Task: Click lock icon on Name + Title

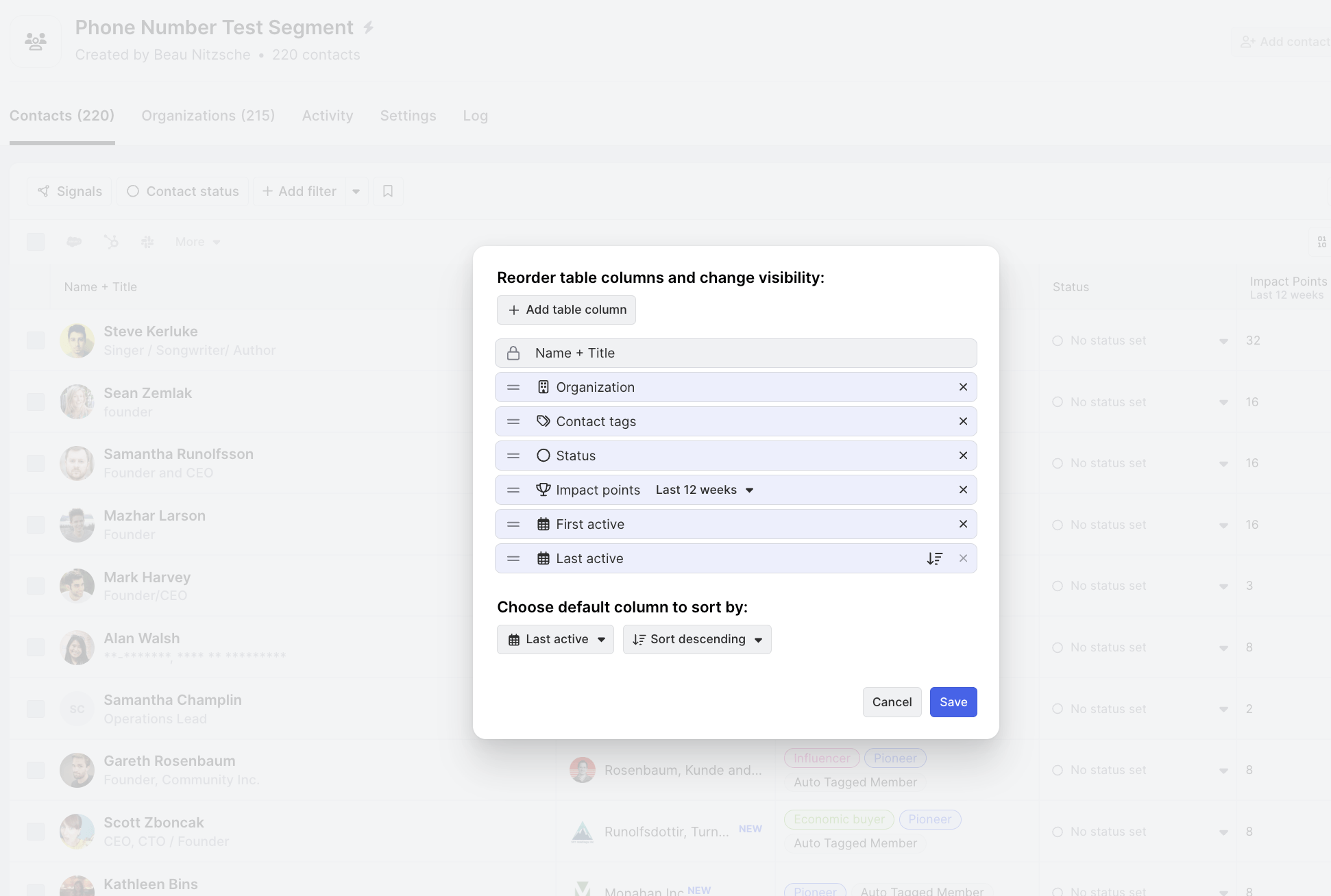Action: point(513,353)
